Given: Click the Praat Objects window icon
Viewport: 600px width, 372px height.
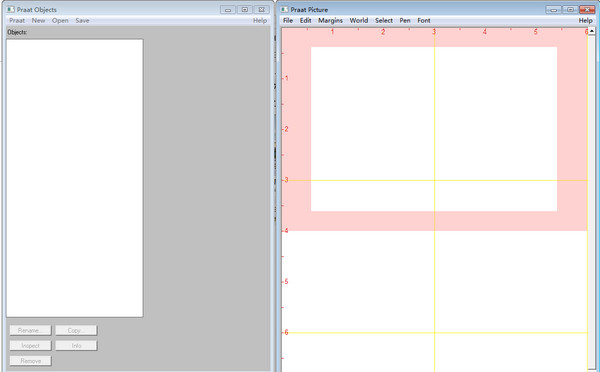Looking at the screenshot, I should point(11,9).
